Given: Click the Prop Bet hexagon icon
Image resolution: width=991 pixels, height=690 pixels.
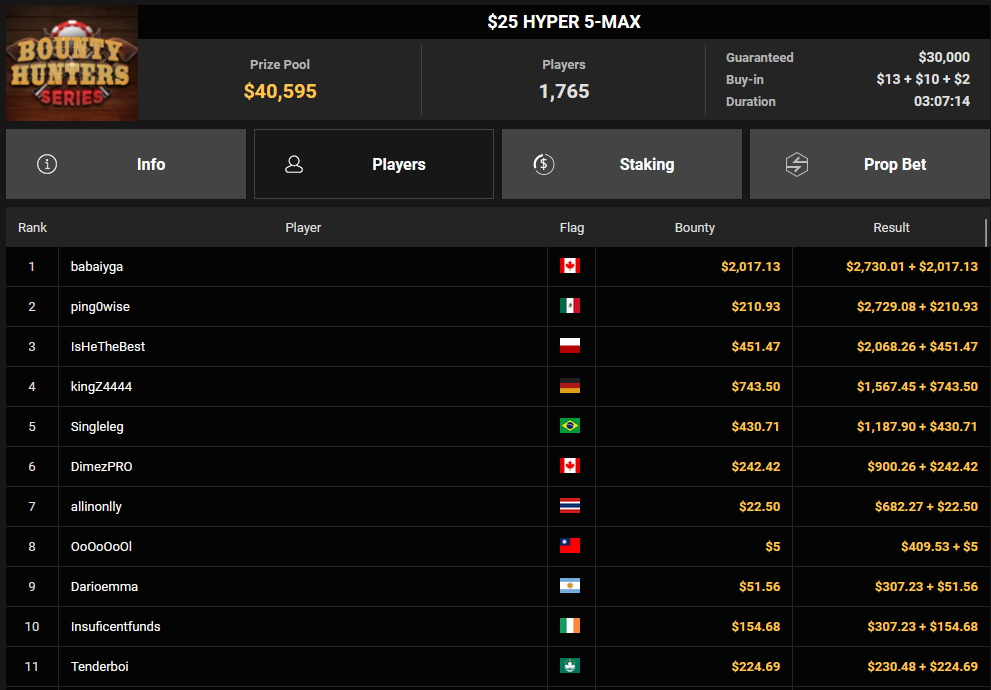Looking at the screenshot, I should (x=796, y=164).
